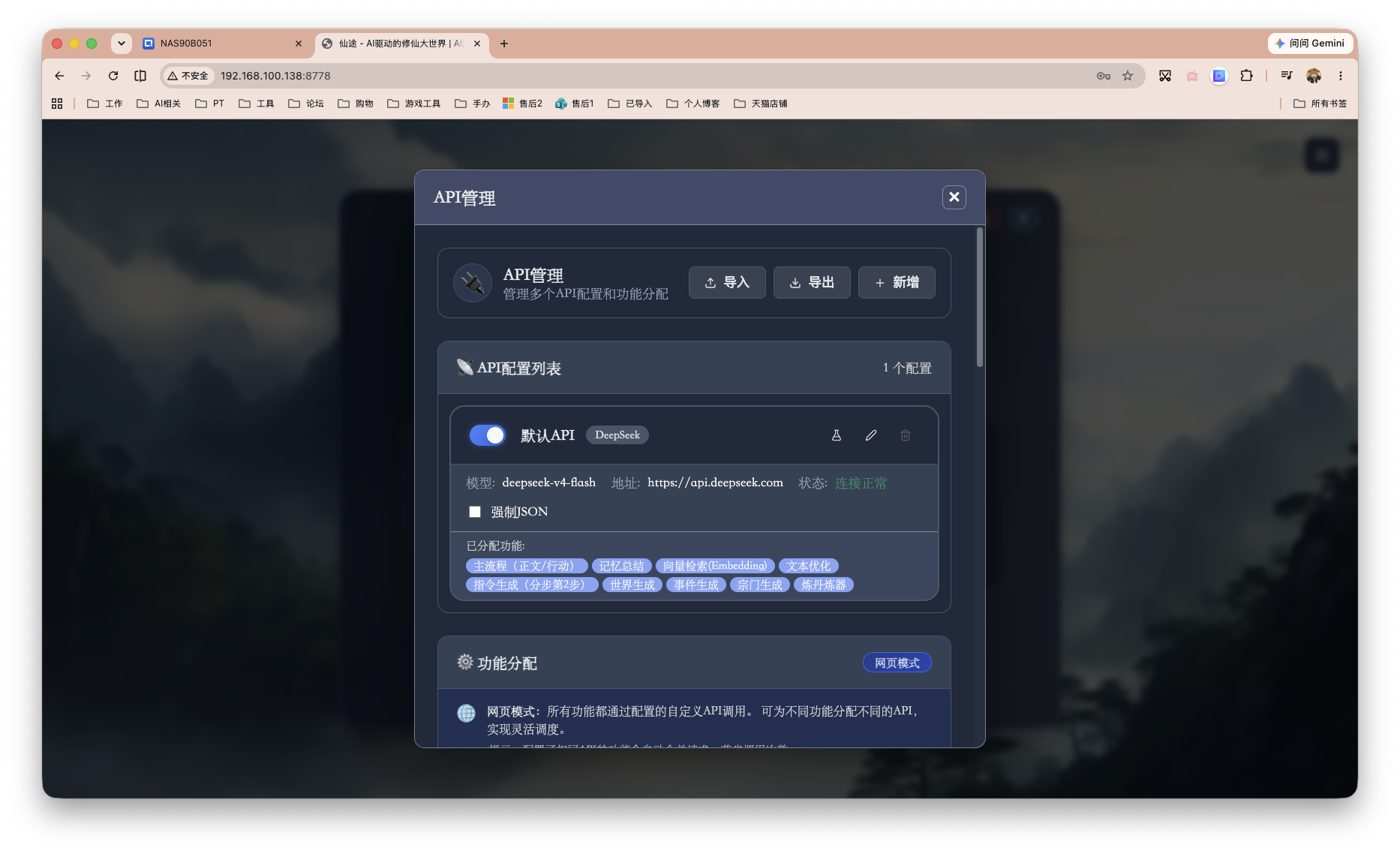Click the 记忆总结 function tag
The height and width of the screenshot is (854, 1400).
pyautogui.click(x=621, y=566)
